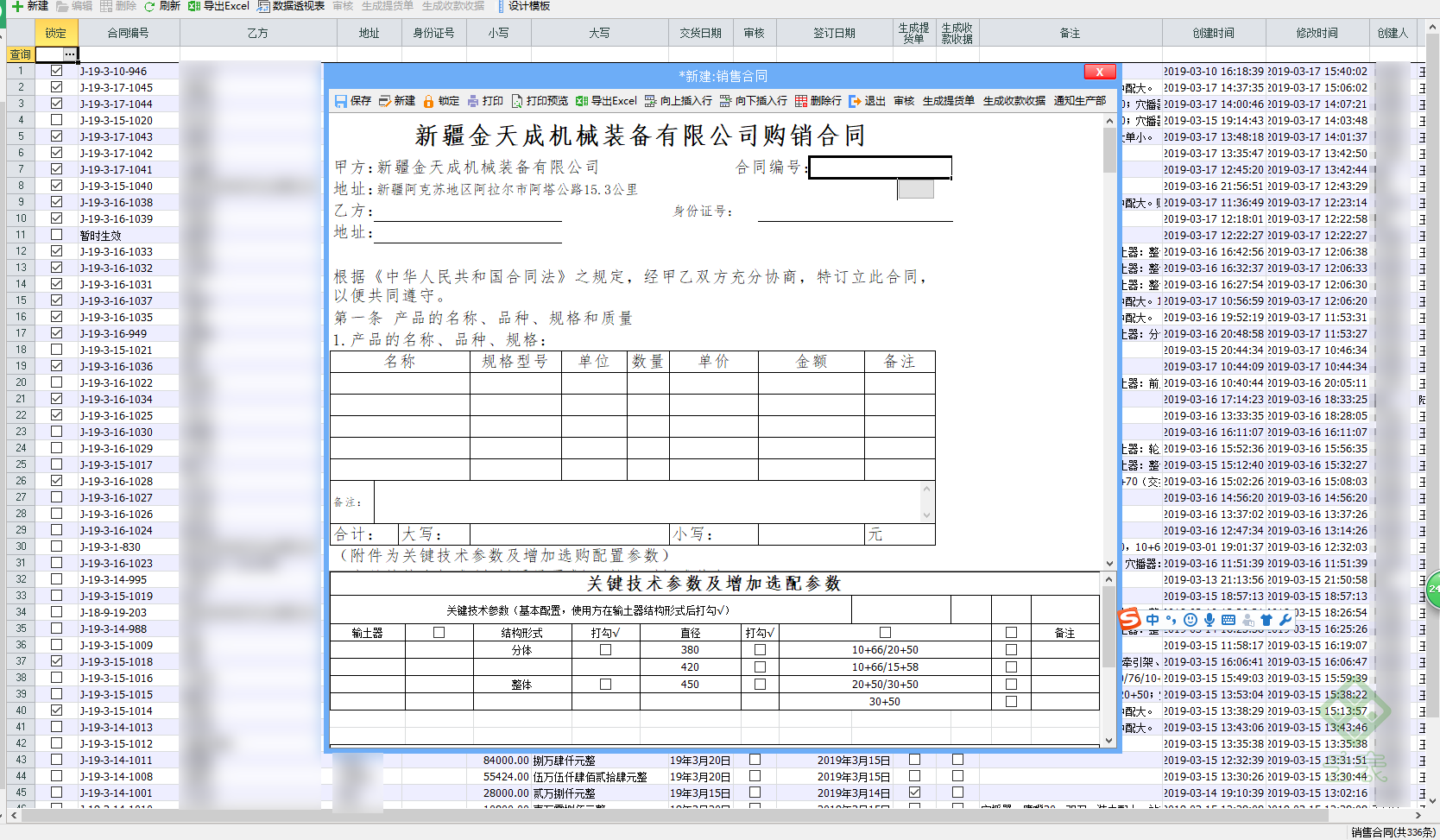Toggle the checked 生成提货单 checkbox in row 45
1440x840 pixels.
coord(914,792)
